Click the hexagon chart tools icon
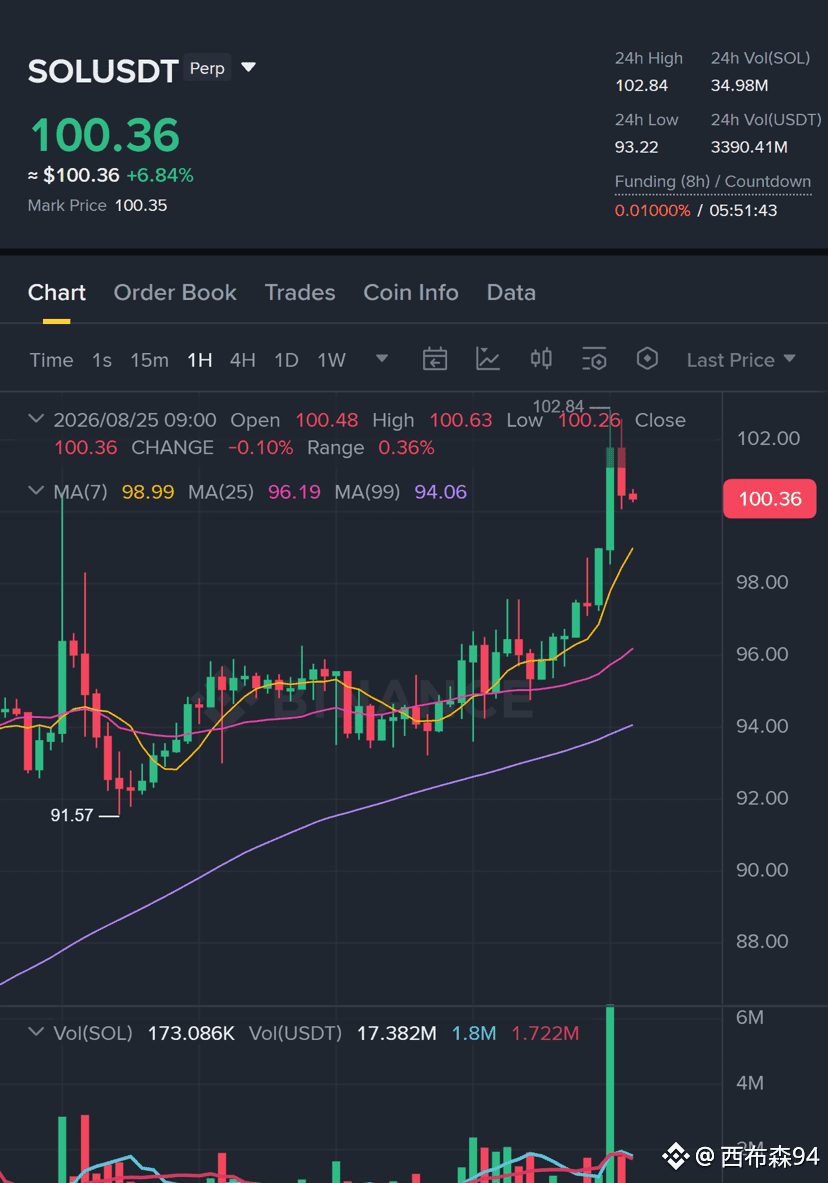Screen dimensions: 828x1183 pyautogui.click(x=647, y=358)
